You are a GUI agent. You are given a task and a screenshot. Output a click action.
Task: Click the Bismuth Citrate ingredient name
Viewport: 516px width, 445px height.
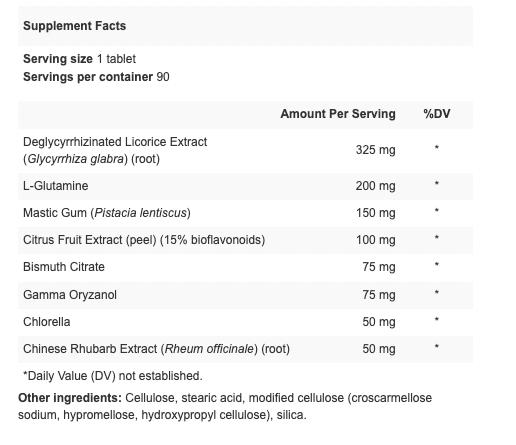pyautogui.click(x=64, y=267)
